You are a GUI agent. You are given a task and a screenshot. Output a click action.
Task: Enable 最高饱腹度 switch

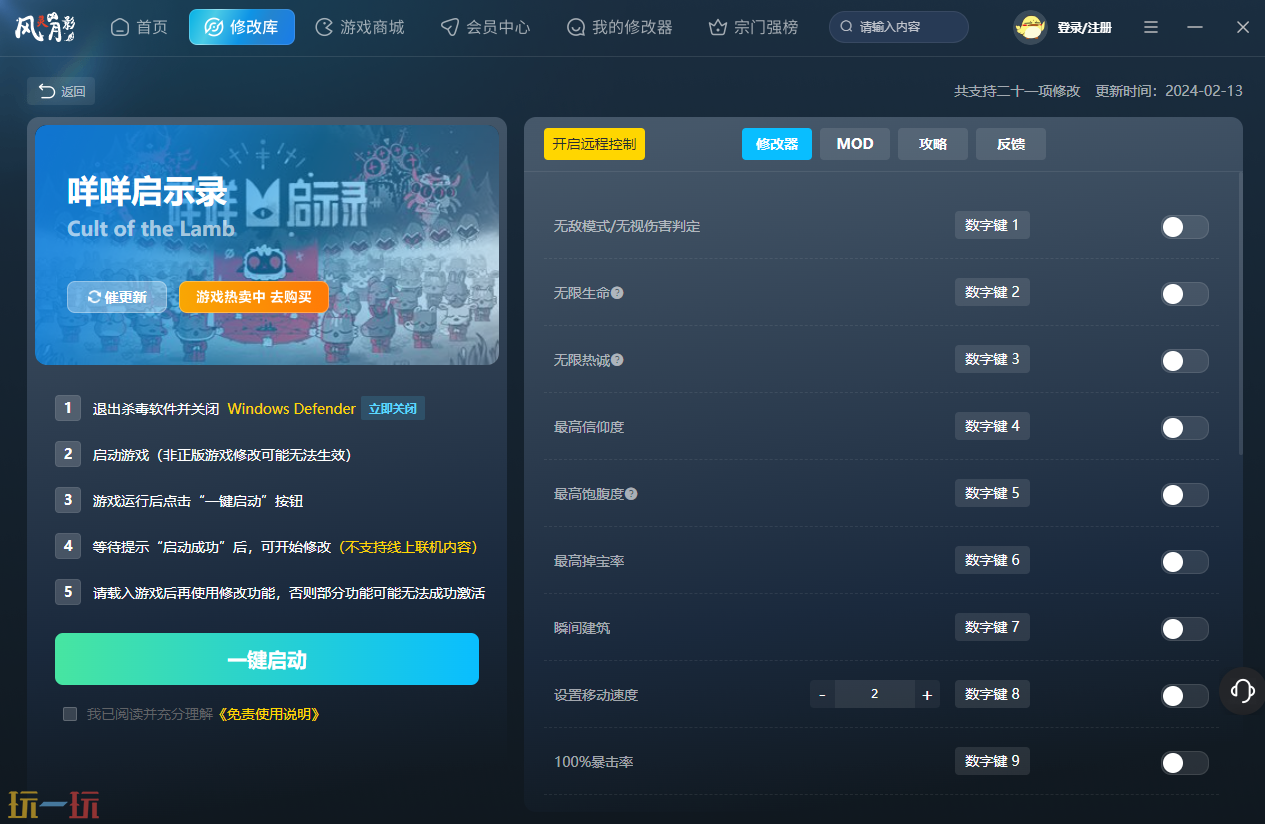coord(1185,495)
